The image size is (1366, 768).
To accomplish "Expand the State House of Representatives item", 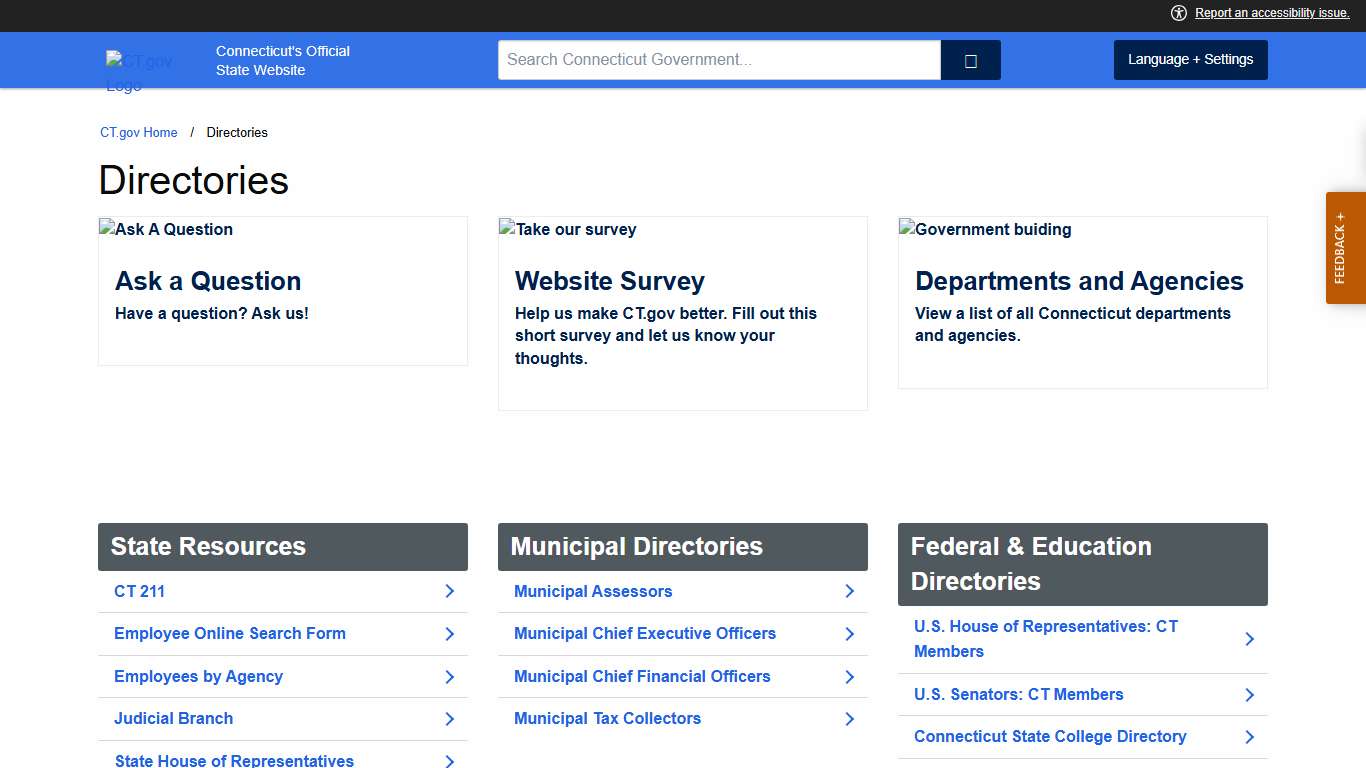I will [x=234, y=760].
